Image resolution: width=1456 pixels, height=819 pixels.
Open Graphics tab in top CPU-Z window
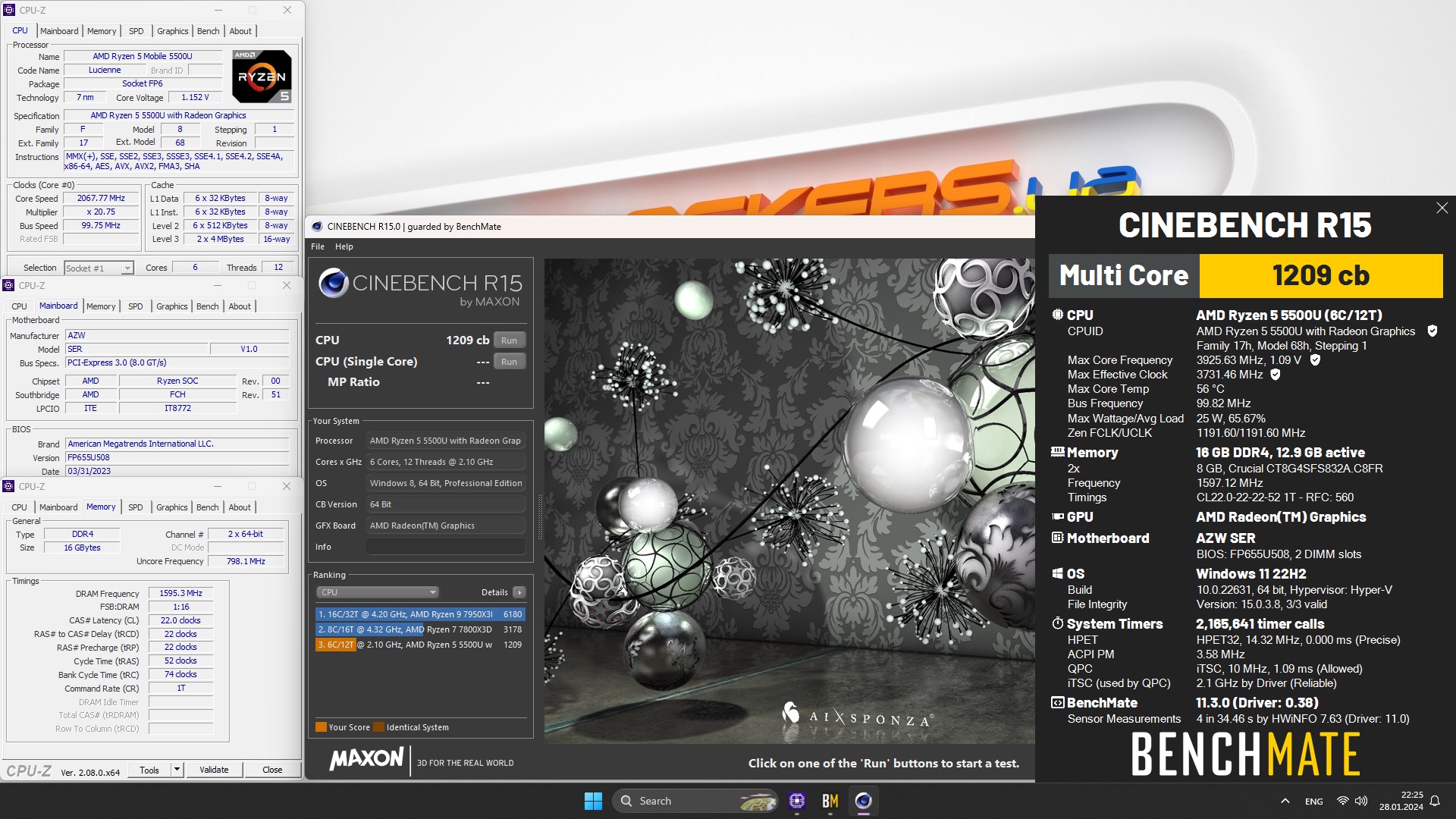point(173,31)
